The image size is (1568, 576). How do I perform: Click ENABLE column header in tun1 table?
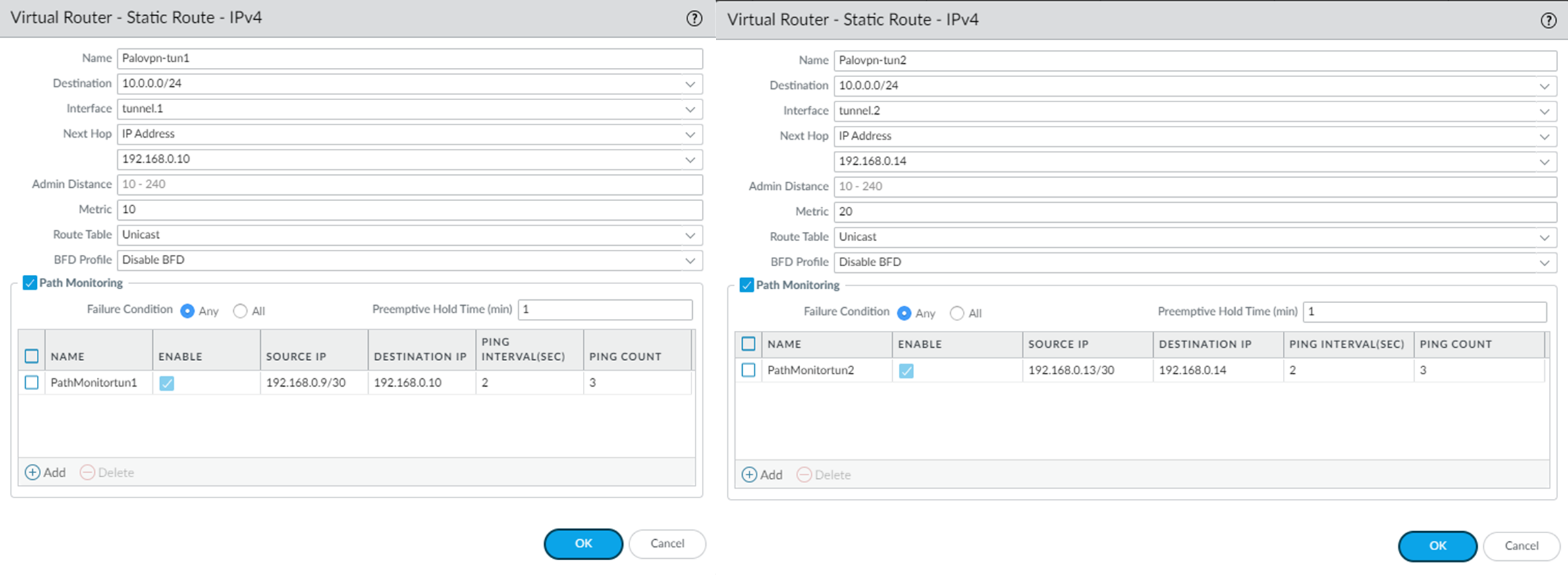tap(207, 350)
